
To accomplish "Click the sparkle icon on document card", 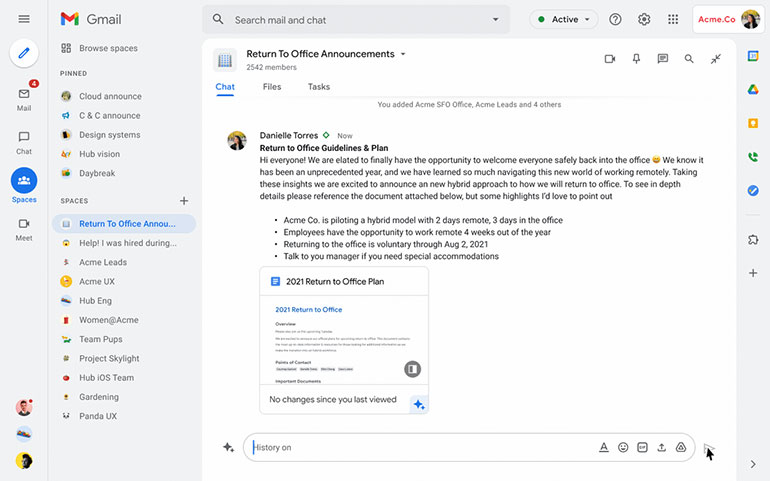I will [419, 404].
